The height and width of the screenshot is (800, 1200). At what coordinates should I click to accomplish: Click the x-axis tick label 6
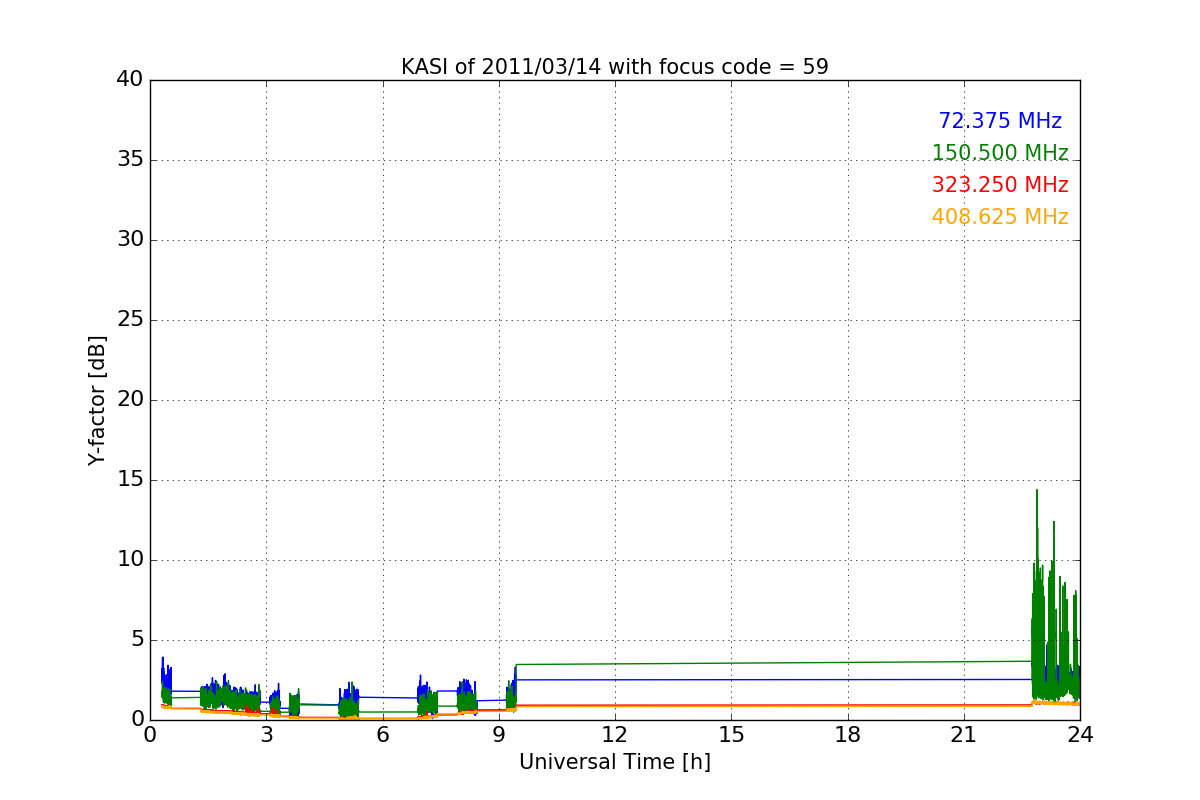(383, 734)
